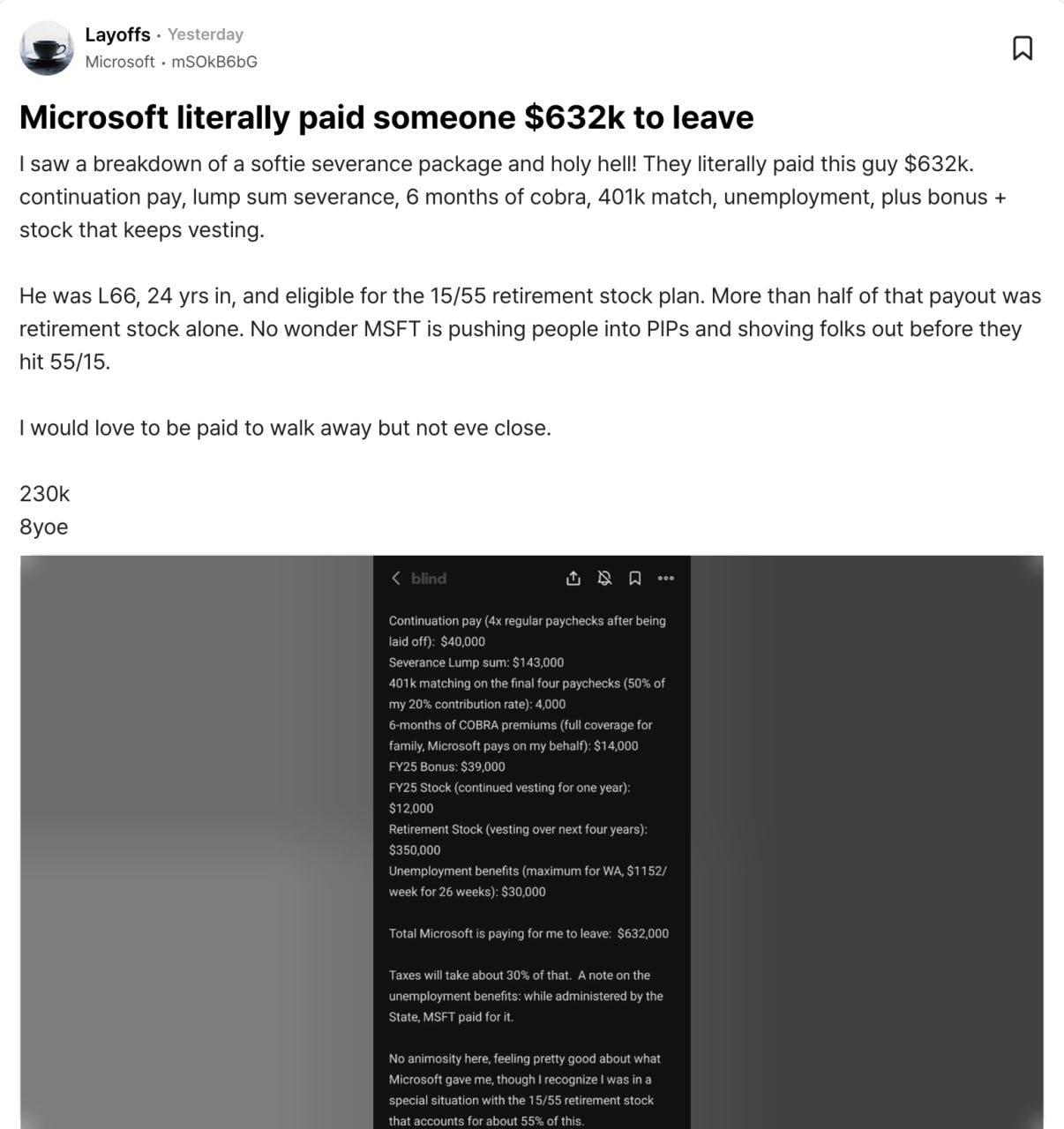Screen dimensions: 1064x1129
Task: Toggle the muted bell notification icon
Action: [604, 579]
